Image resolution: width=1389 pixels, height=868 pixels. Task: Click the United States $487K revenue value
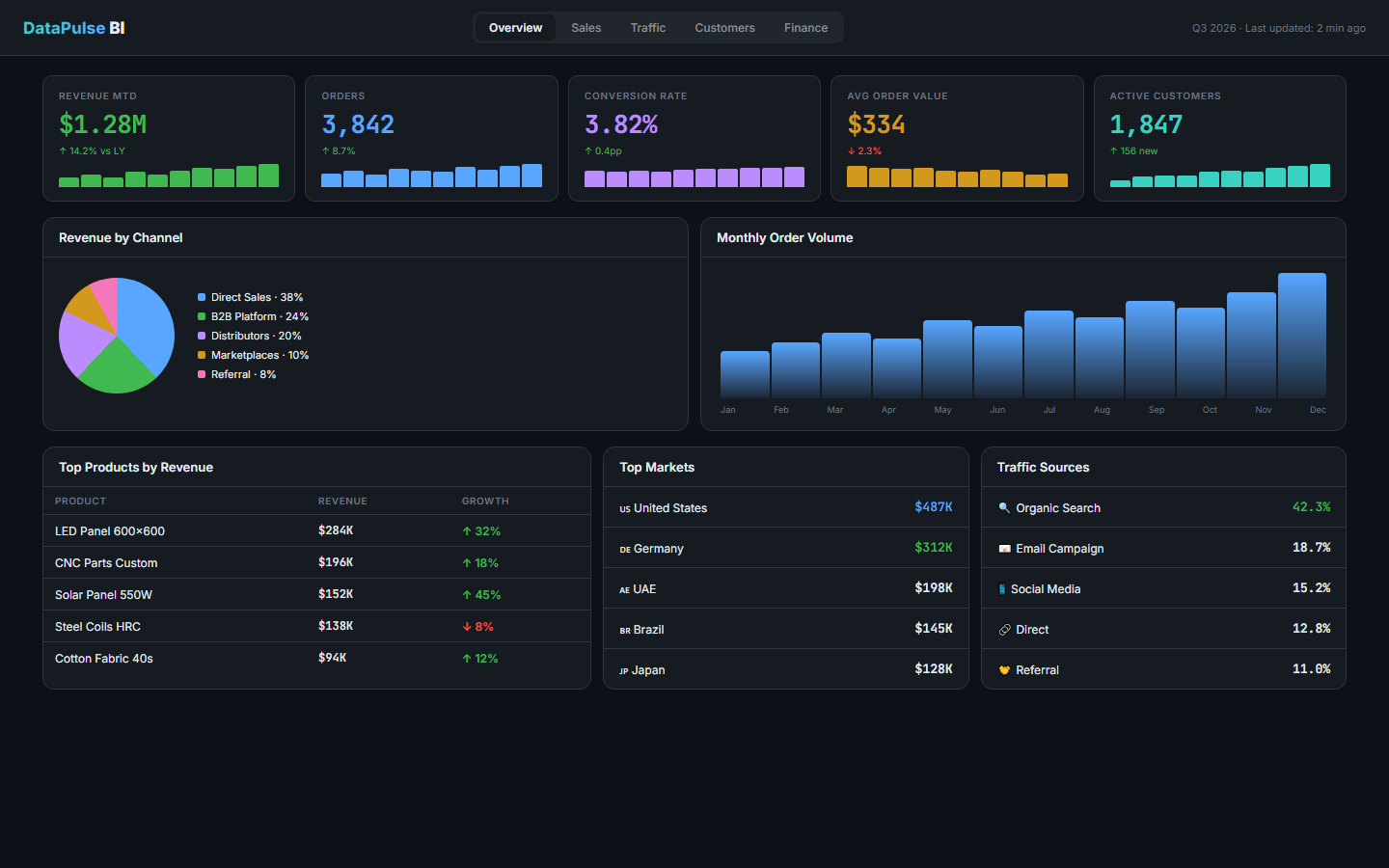click(x=934, y=507)
